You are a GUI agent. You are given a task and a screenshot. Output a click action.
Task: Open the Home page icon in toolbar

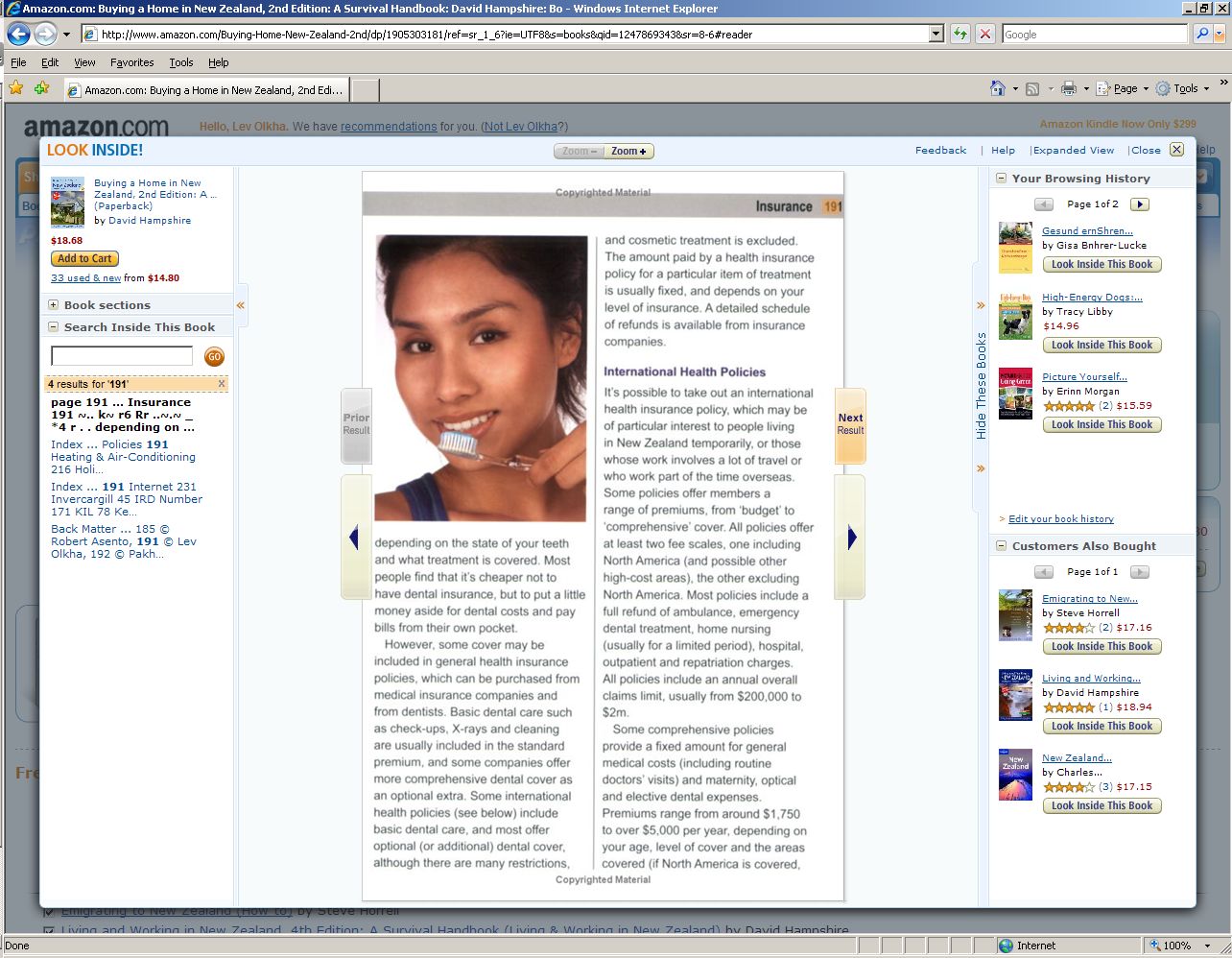998,88
